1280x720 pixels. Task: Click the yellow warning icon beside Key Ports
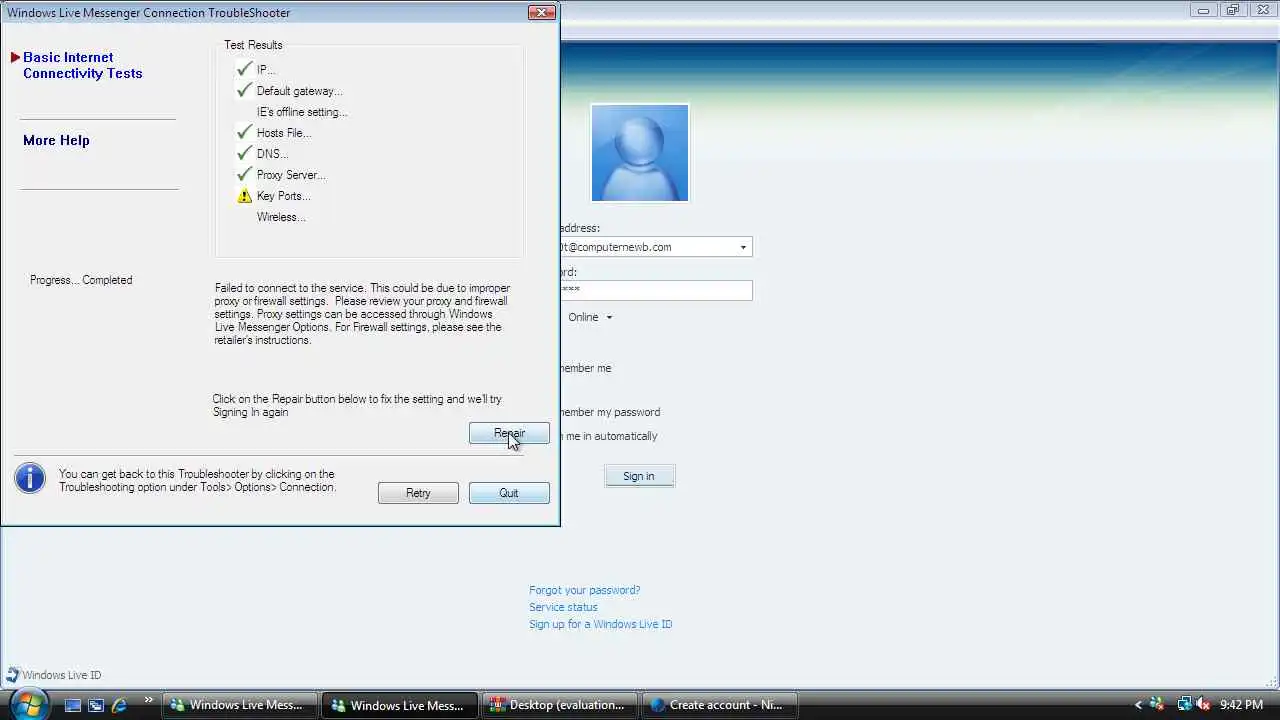coord(244,196)
